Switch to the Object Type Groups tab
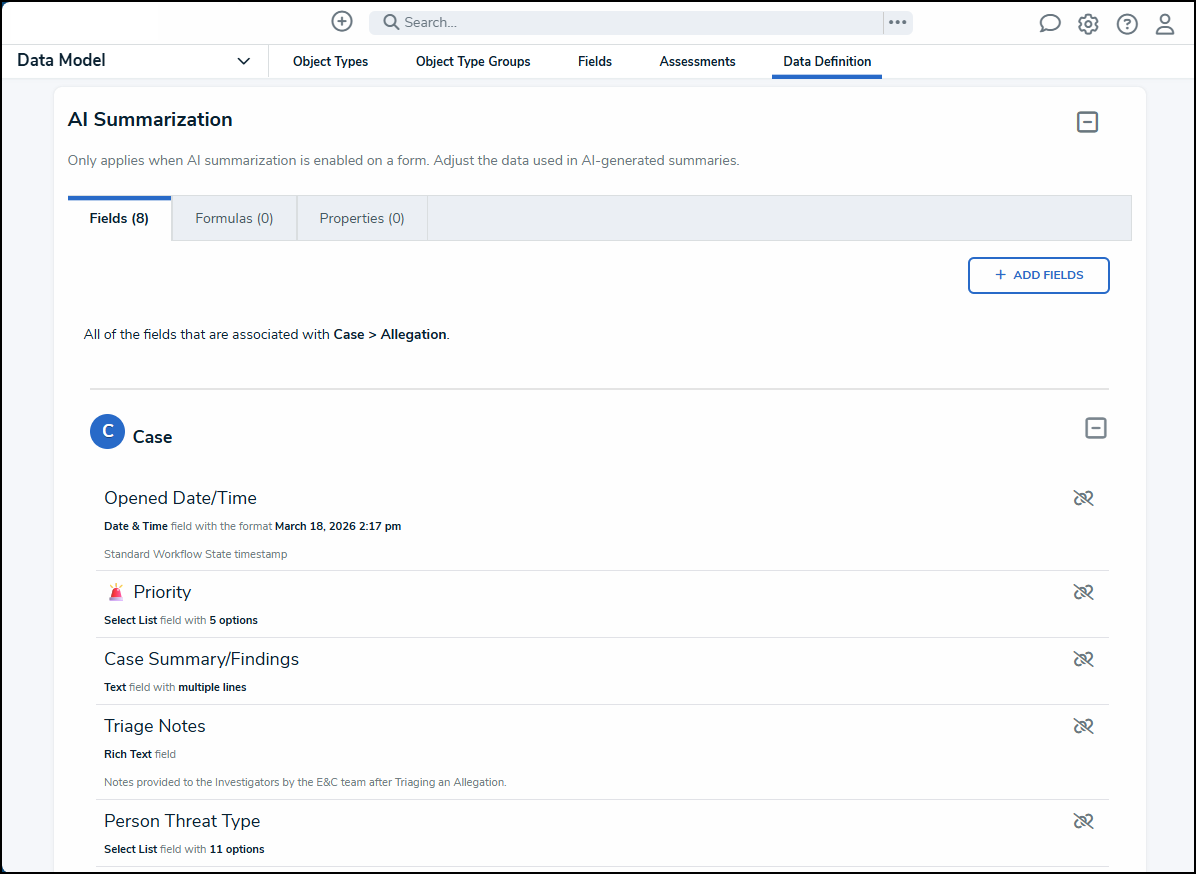Screen dimensions: 1196x874 [473, 61]
